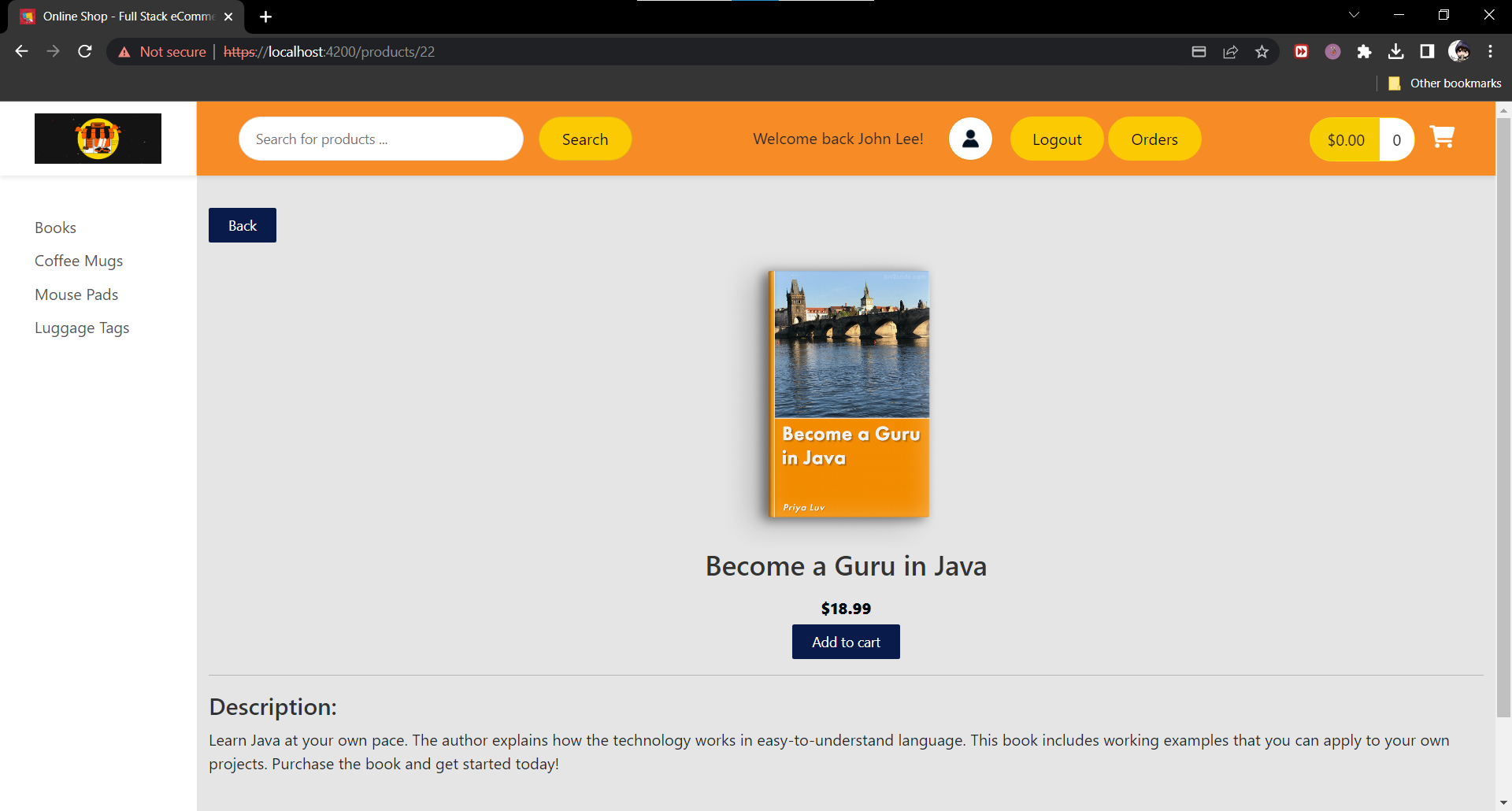Open the payment methods card icon
Viewport: 1512px width, 811px height.
click(1199, 51)
